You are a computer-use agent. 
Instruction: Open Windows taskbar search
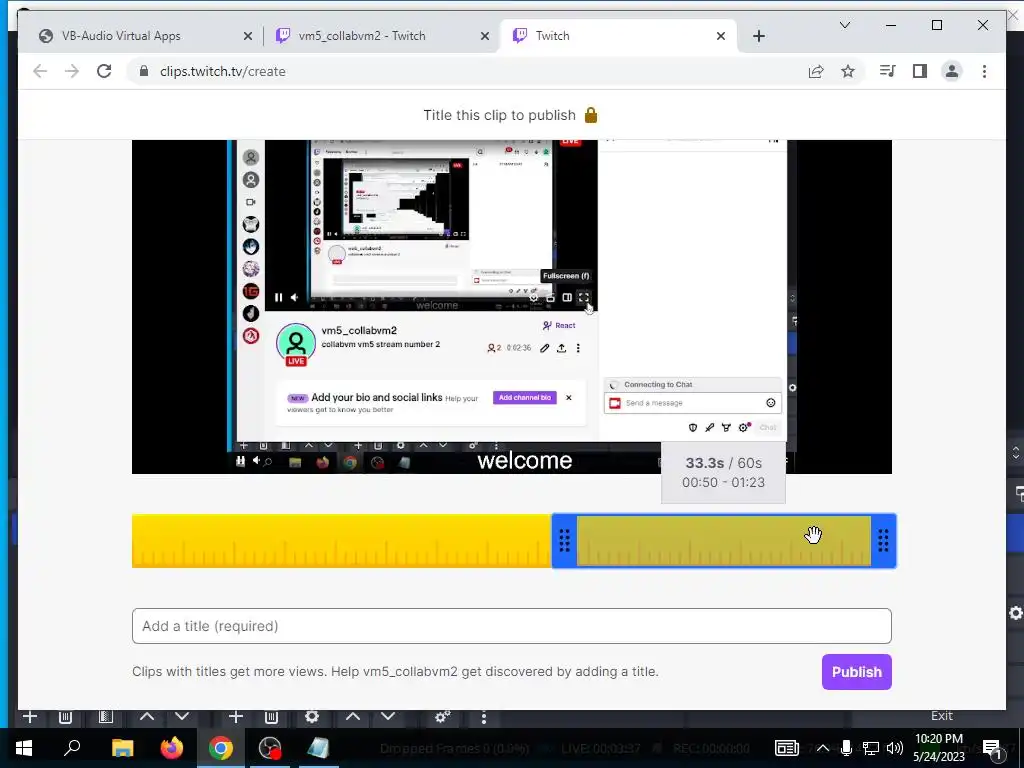click(72, 748)
